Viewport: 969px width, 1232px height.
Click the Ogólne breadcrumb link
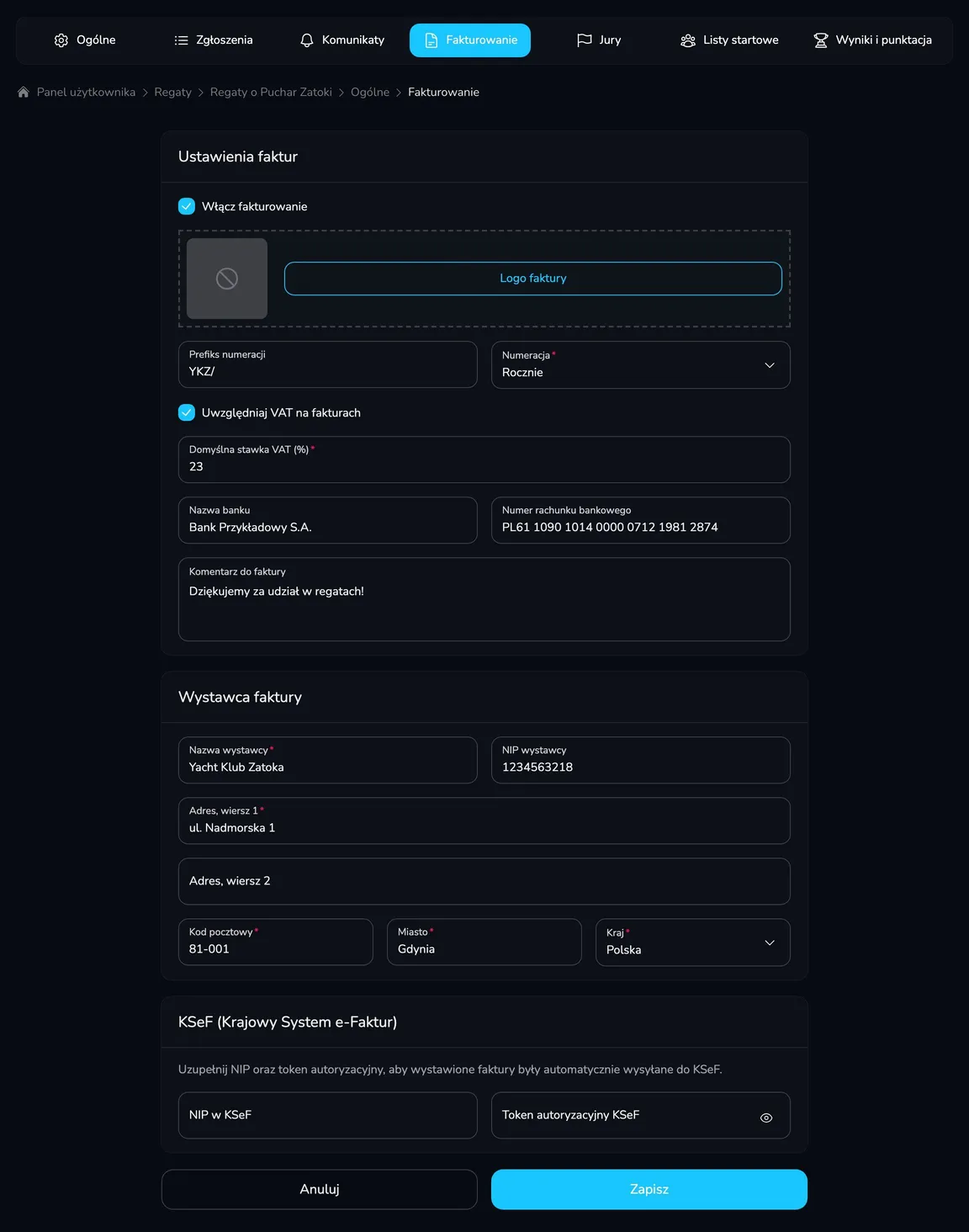[x=370, y=93]
